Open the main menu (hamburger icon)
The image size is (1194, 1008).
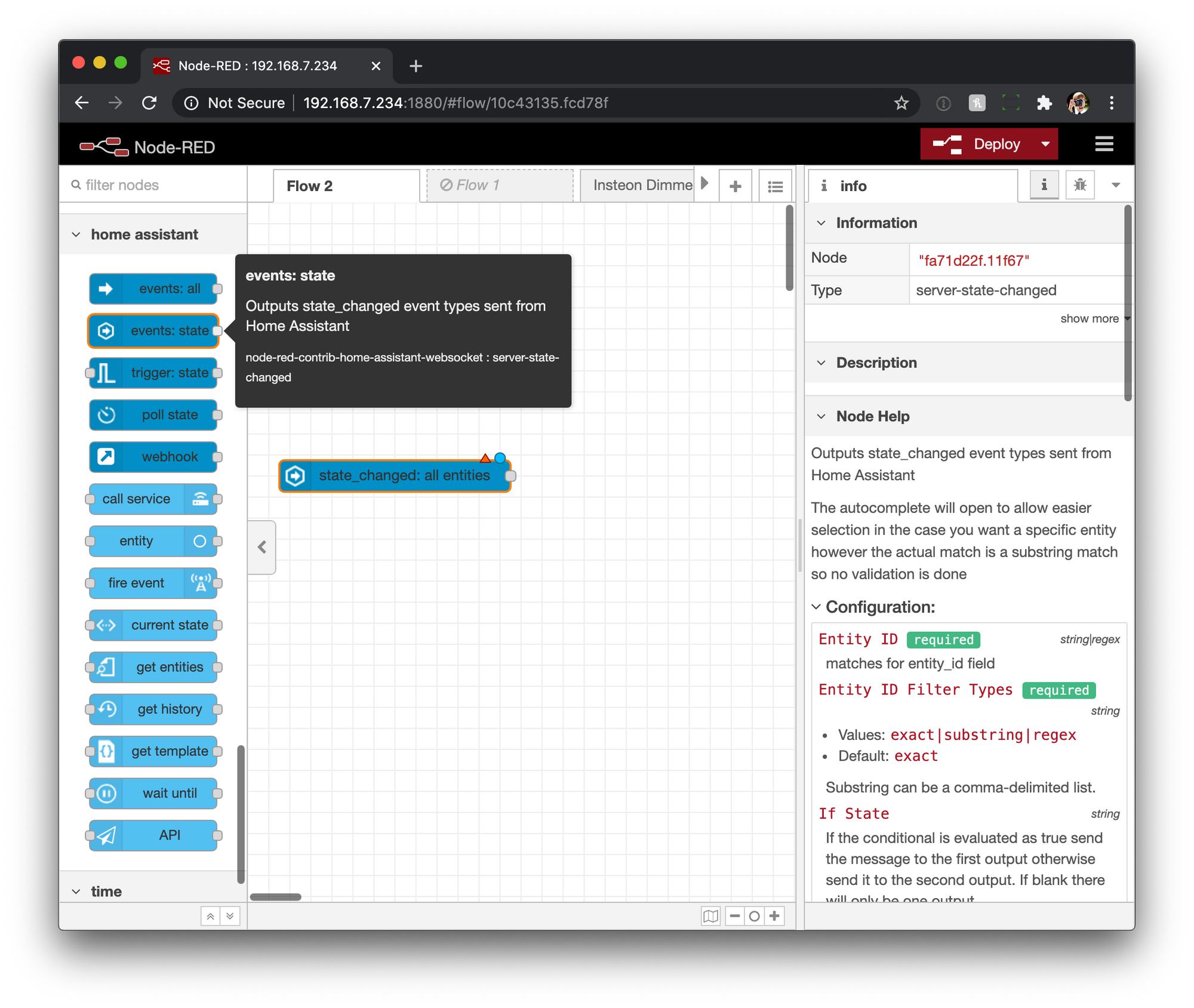coord(1104,144)
